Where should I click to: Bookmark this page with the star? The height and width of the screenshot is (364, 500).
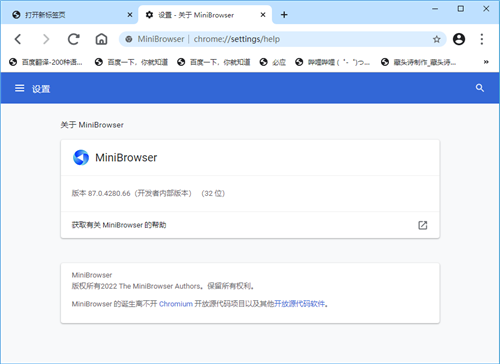coord(436,39)
